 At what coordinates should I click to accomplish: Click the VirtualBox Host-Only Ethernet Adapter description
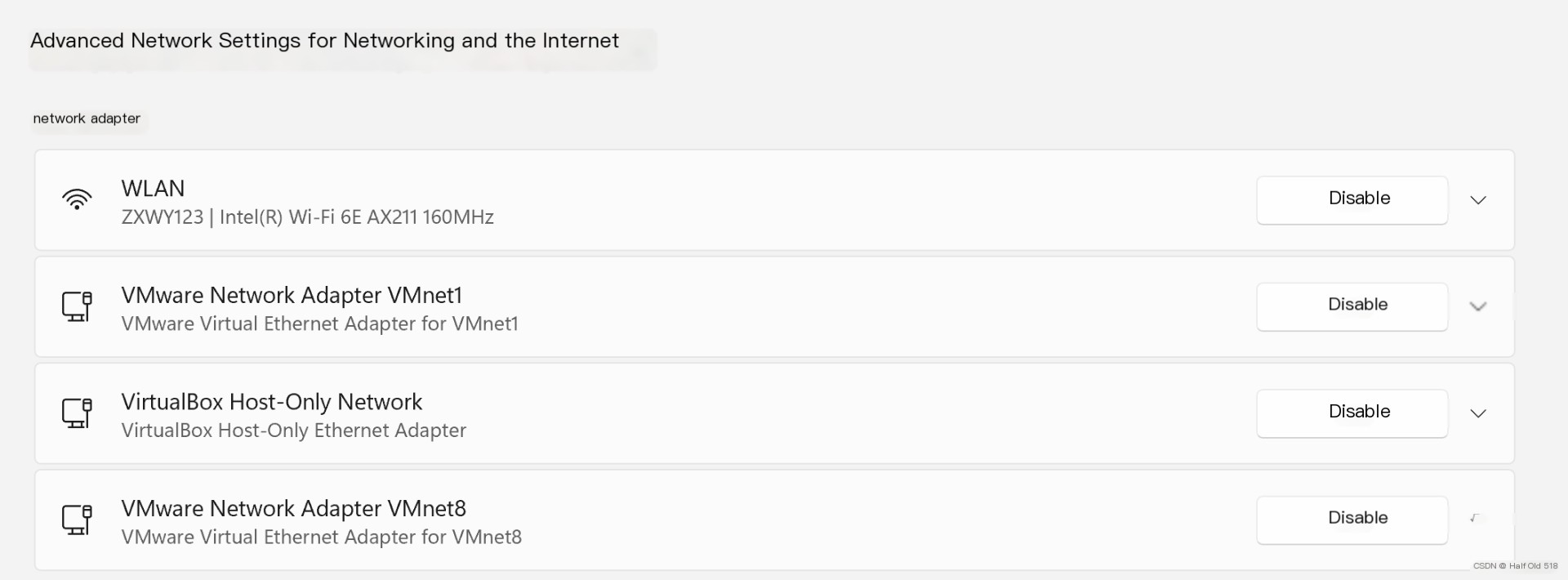pos(293,431)
